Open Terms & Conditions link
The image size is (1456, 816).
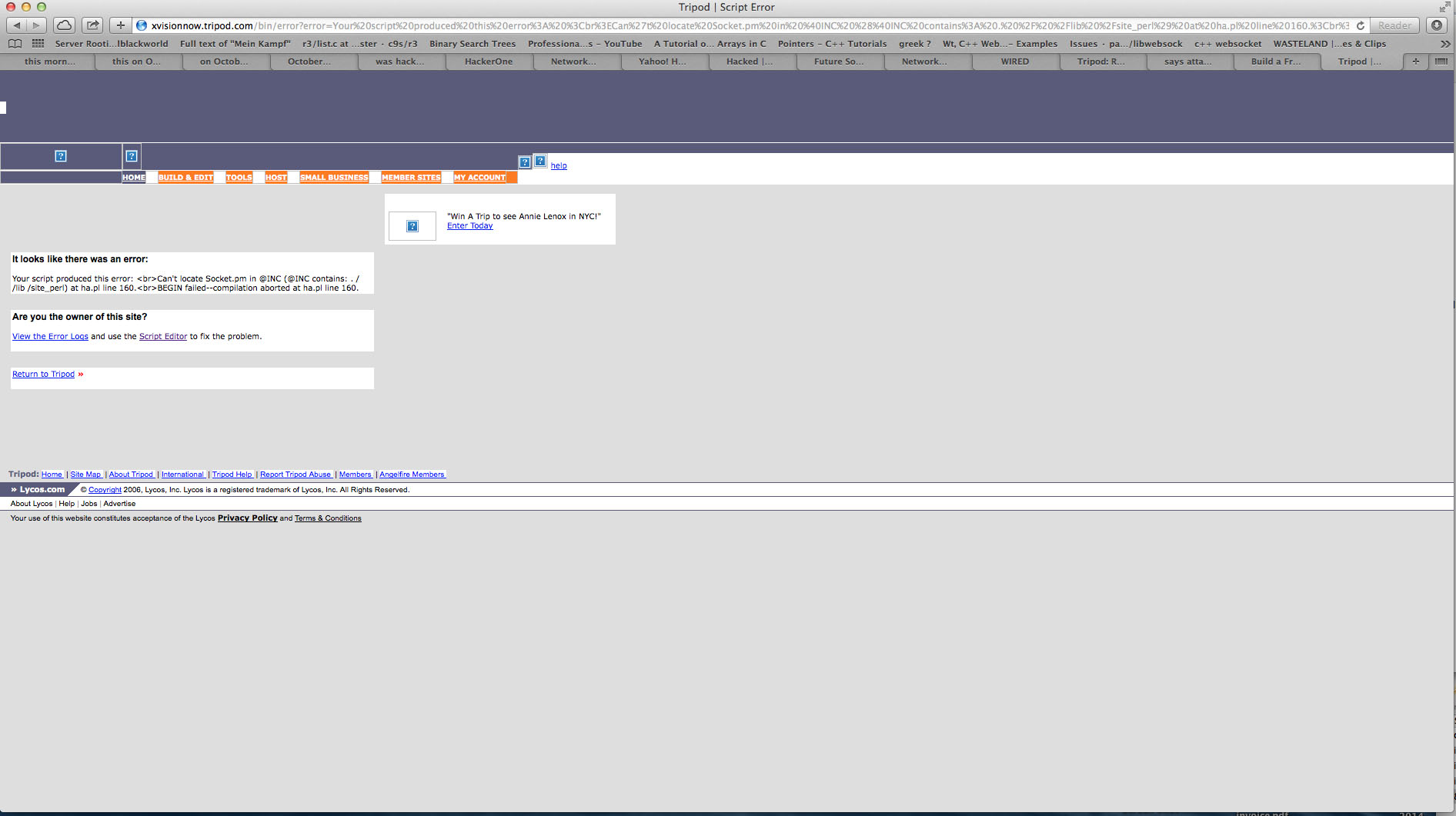coord(328,518)
